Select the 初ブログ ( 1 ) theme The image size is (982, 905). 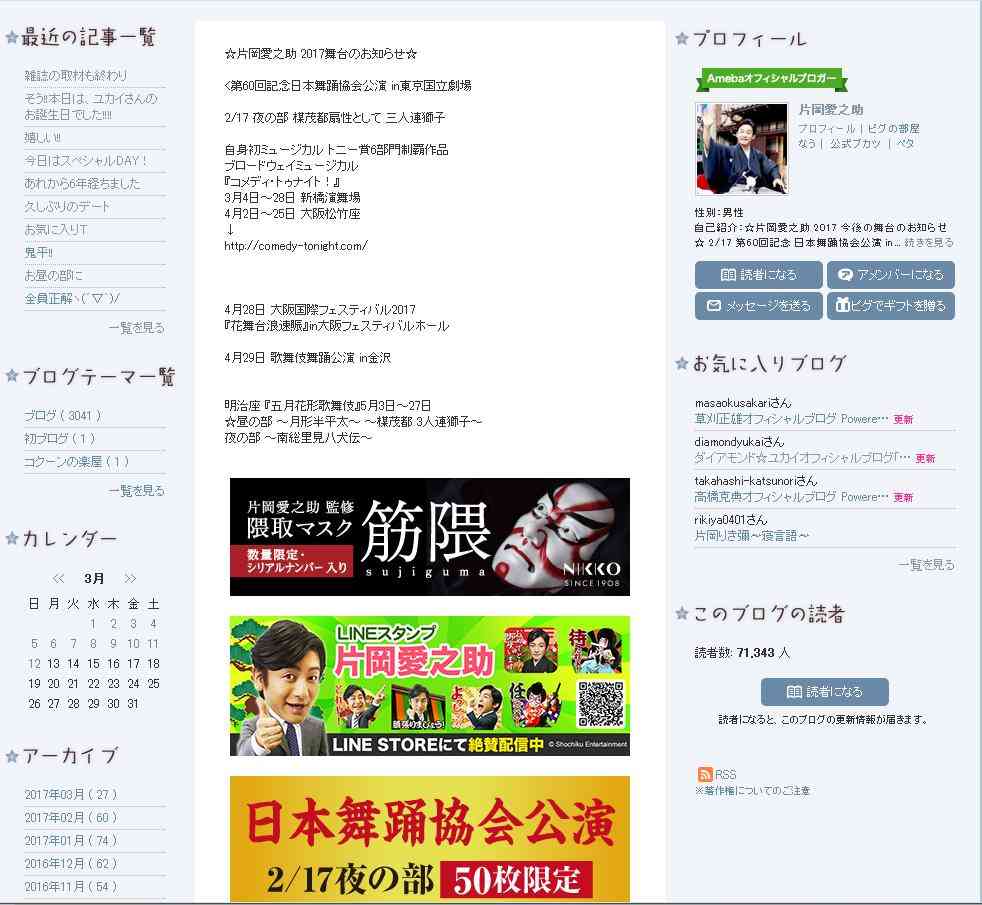[59, 438]
